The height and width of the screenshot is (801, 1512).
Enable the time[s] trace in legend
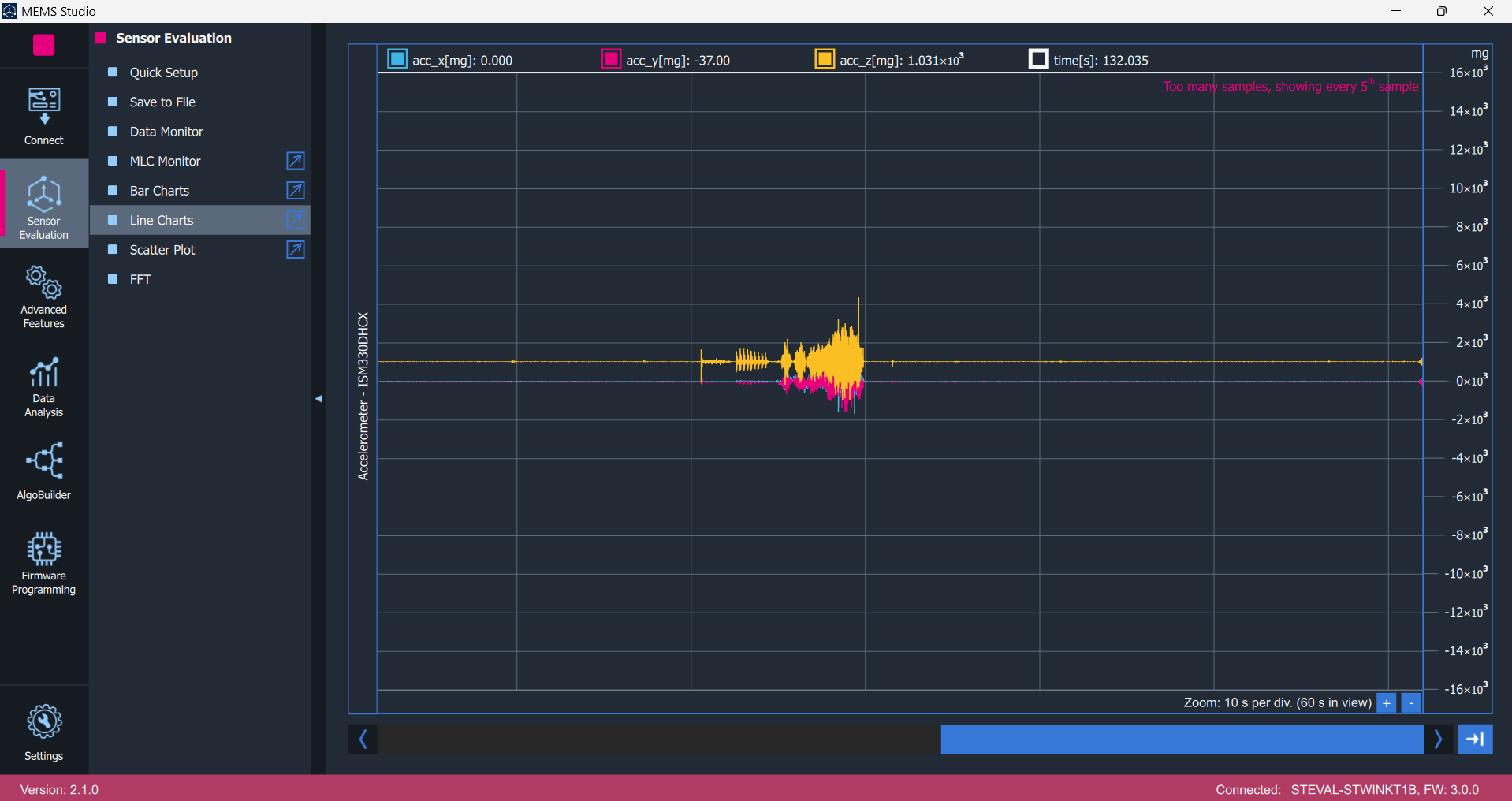pos(1039,58)
